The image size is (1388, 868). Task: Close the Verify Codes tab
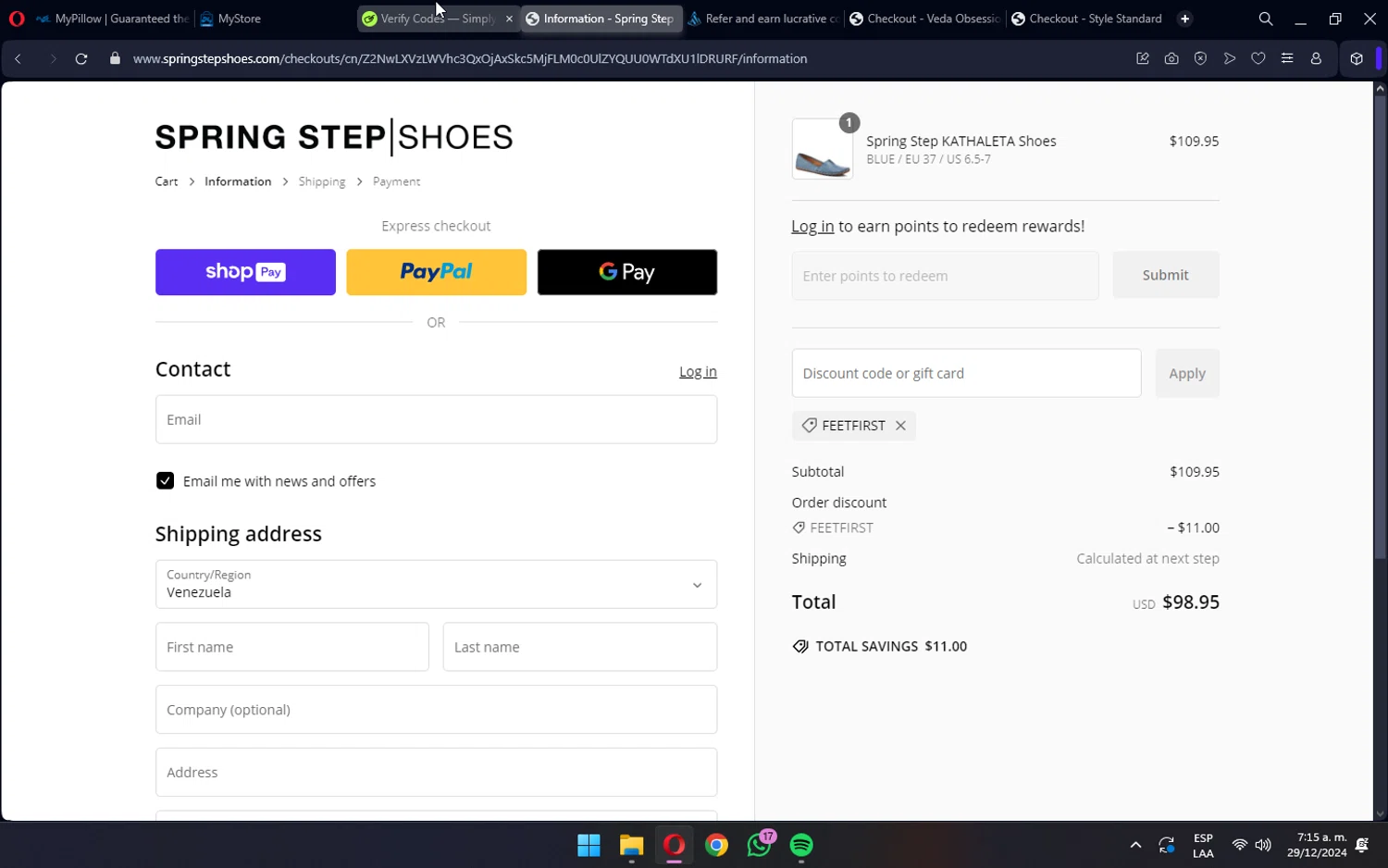pos(509,19)
